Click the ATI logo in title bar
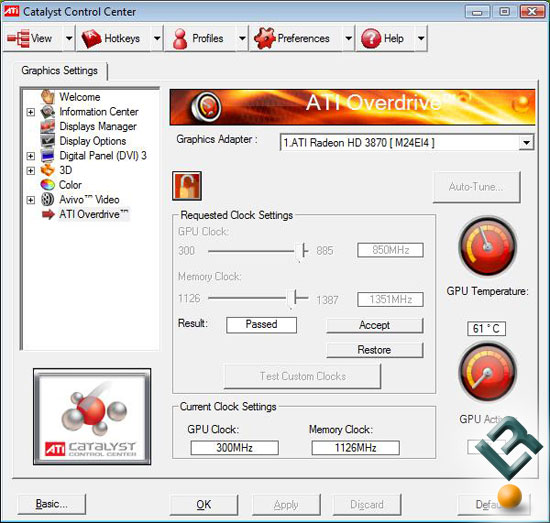This screenshot has width=550, height=523. (11, 11)
